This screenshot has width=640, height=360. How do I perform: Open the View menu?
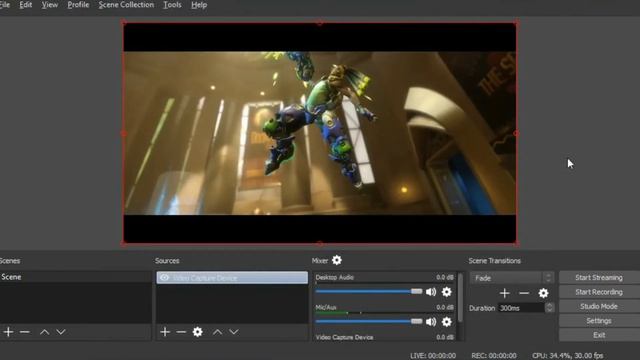point(50,5)
